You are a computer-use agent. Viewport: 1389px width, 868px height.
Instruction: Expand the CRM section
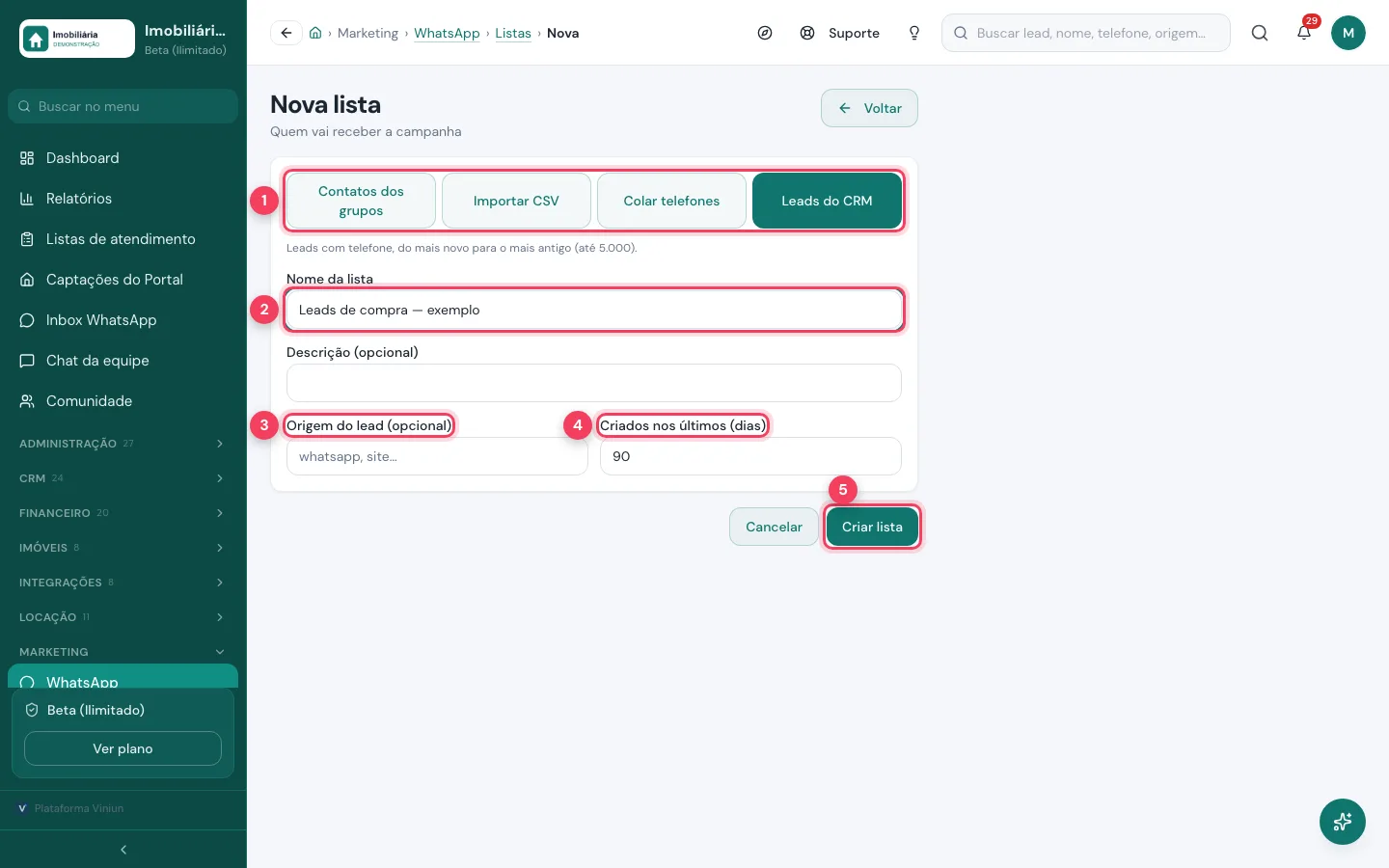click(x=123, y=478)
